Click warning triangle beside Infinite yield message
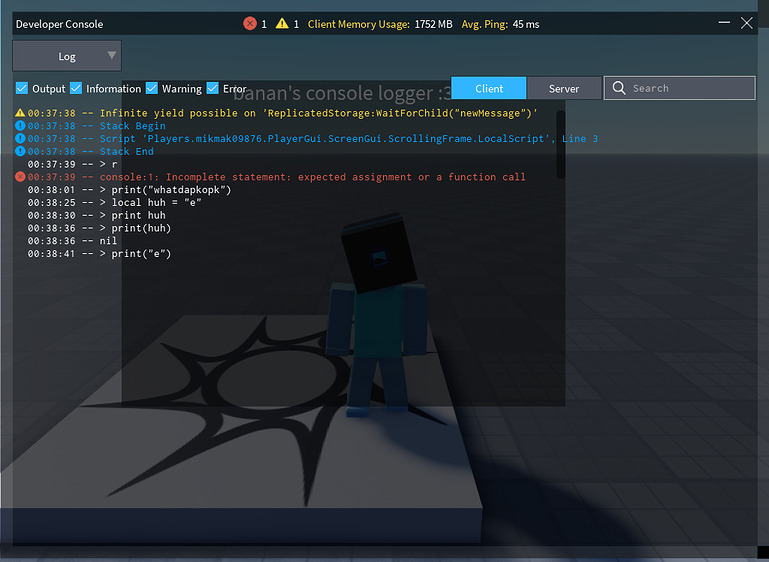 pos(20,113)
